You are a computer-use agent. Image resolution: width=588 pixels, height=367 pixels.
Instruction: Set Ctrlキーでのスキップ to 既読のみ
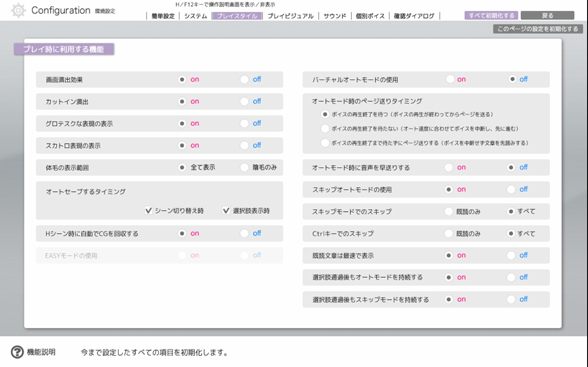[x=449, y=234]
